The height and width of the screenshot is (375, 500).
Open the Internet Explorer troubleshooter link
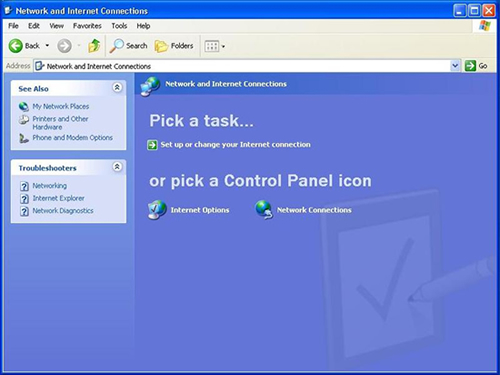pos(58,198)
